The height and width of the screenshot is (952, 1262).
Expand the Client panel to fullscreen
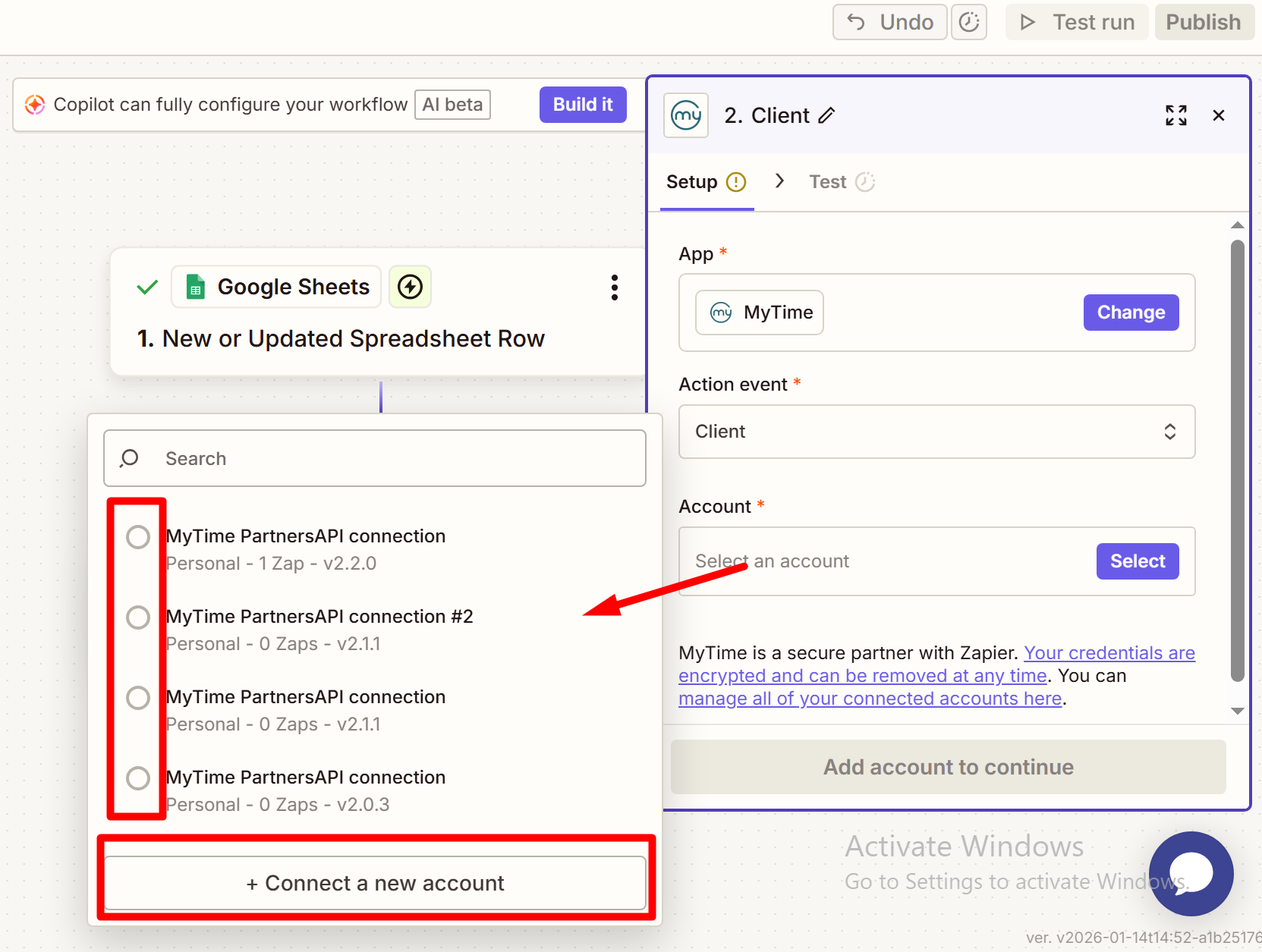point(1176,115)
